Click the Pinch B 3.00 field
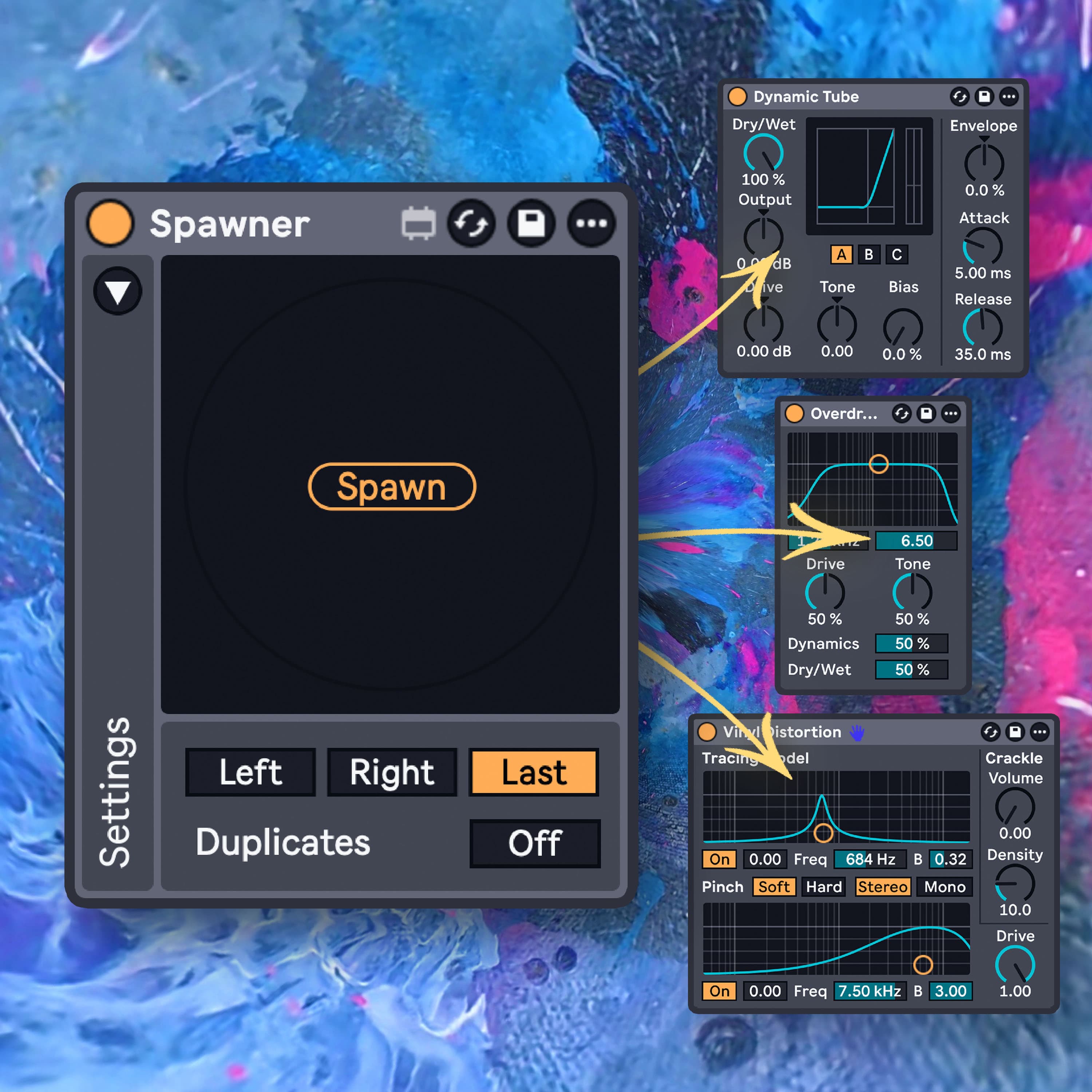Viewport: 1092px width, 1092px height. tap(951, 992)
